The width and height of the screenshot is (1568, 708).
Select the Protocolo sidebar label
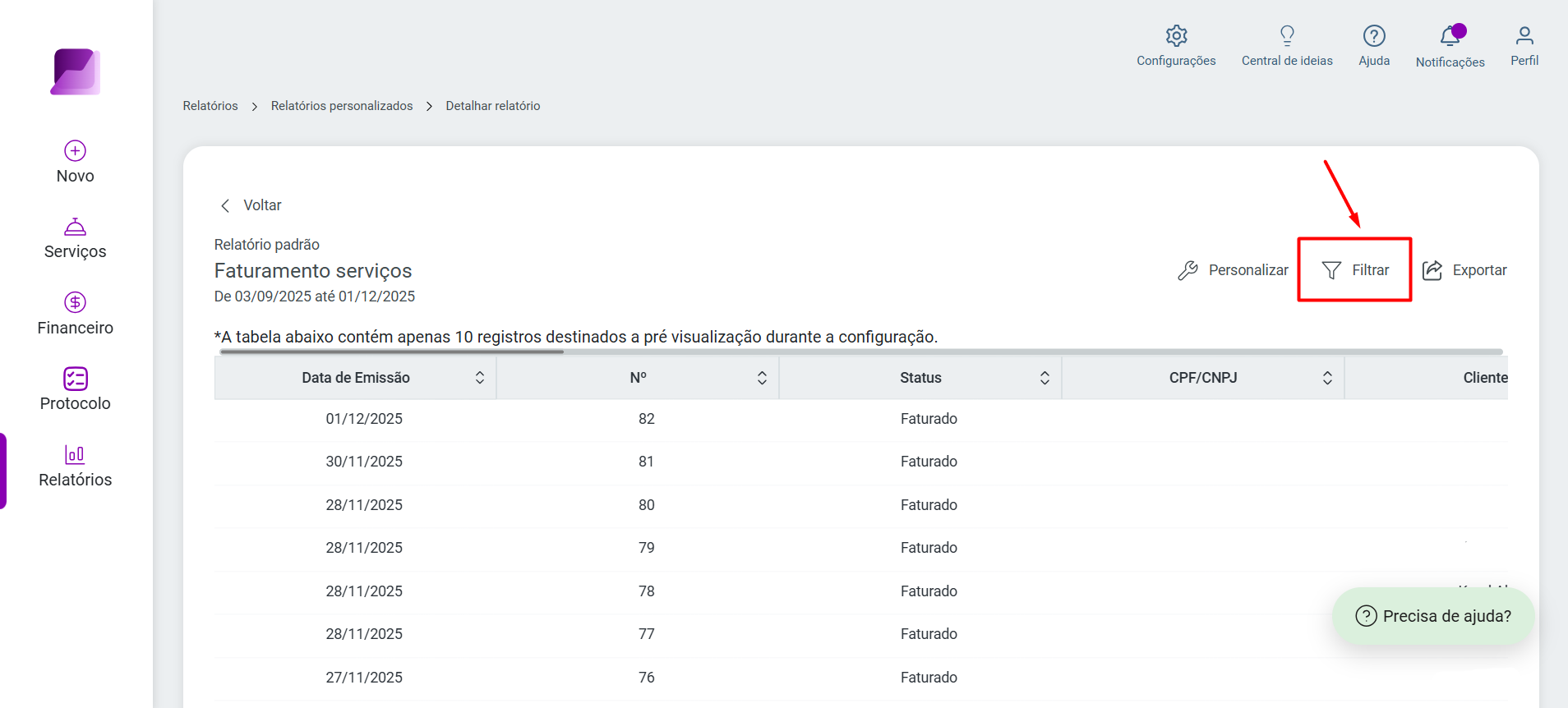(x=76, y=403)
